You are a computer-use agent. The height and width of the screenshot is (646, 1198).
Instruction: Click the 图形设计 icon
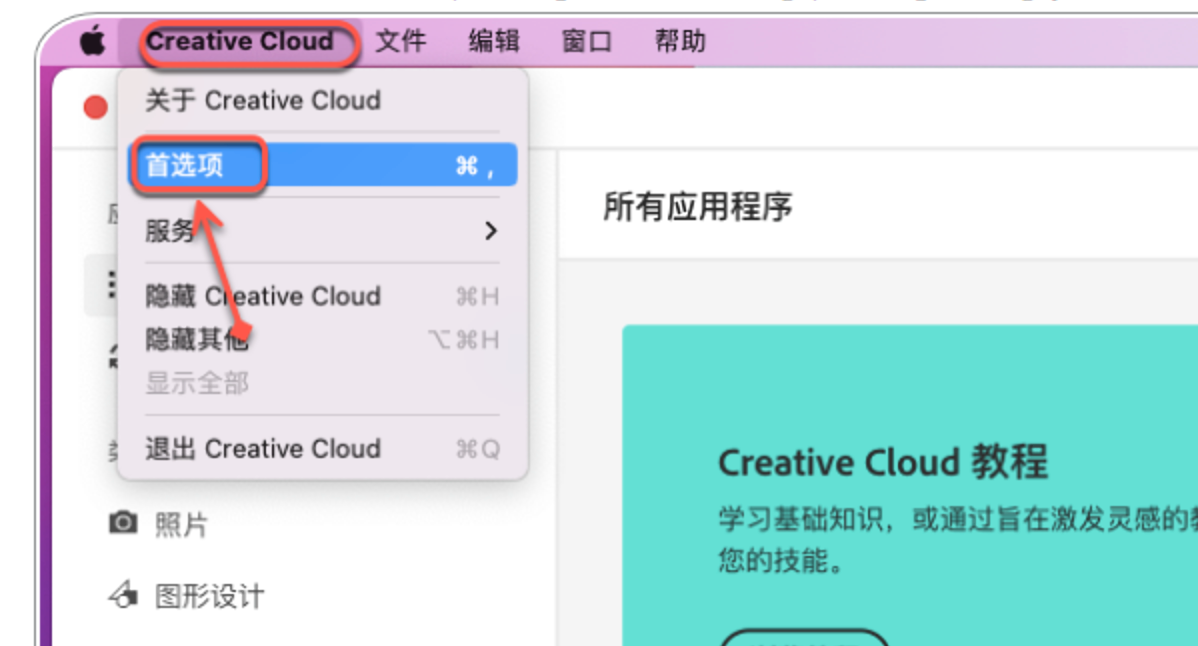[x=123, y=595]
